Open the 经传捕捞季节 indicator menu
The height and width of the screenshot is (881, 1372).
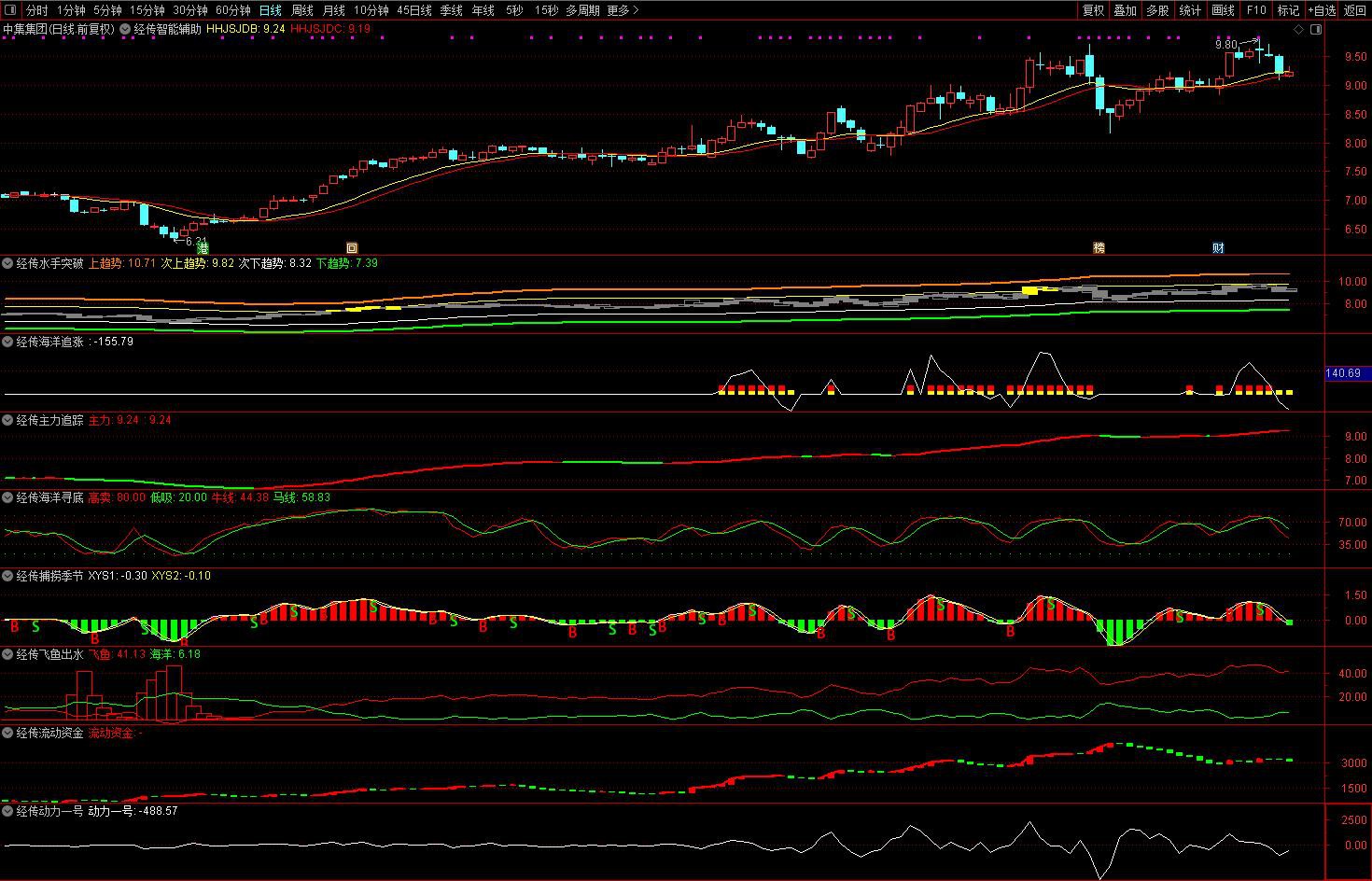click(7, 576)
